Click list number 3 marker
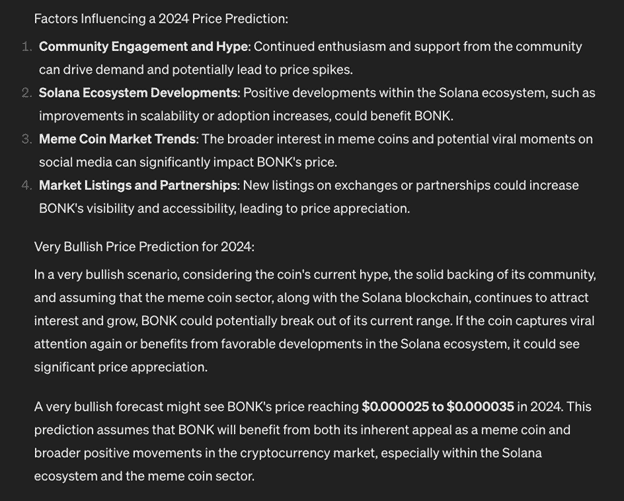This screenshot has height=501, width=624. pyautogui.click(x=27, y=139)
